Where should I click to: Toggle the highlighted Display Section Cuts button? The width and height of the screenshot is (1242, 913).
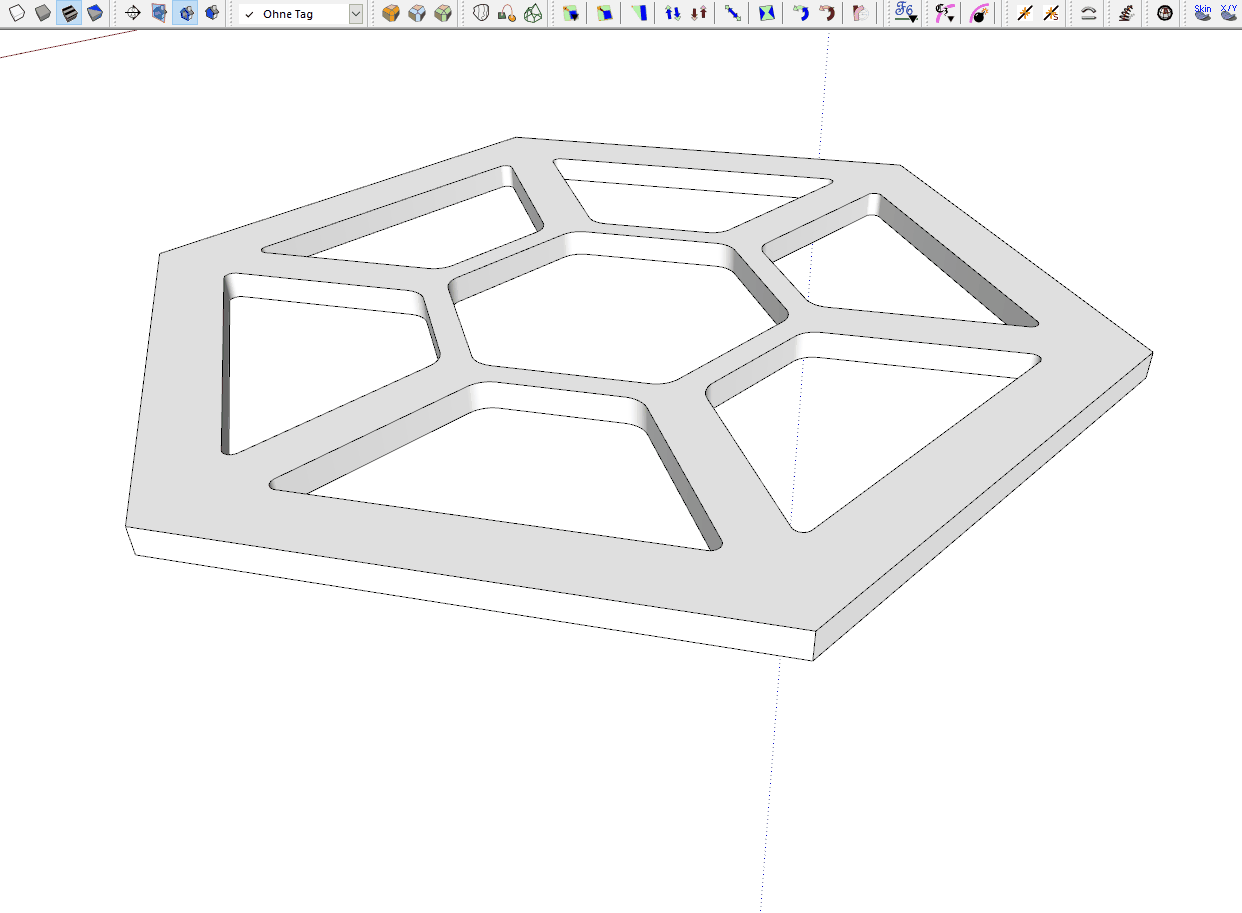tap(185, 13)
